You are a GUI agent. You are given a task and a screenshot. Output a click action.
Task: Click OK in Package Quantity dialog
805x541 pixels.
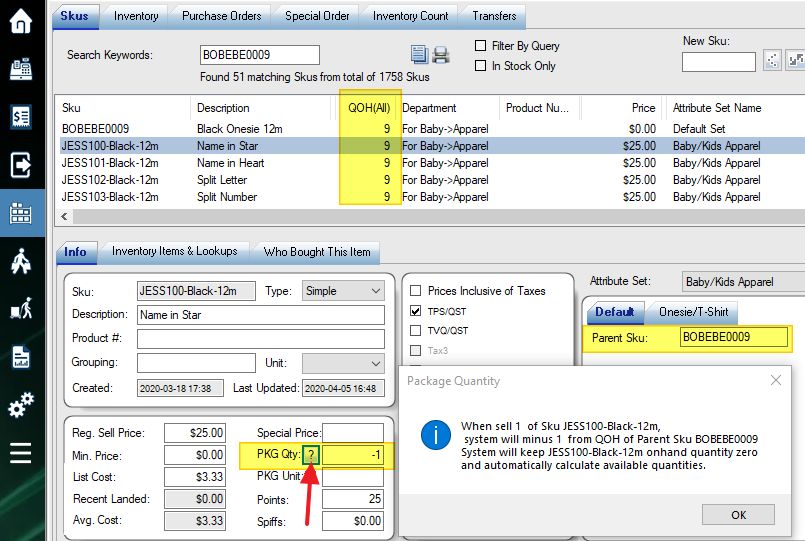click(x=738, y=515)
